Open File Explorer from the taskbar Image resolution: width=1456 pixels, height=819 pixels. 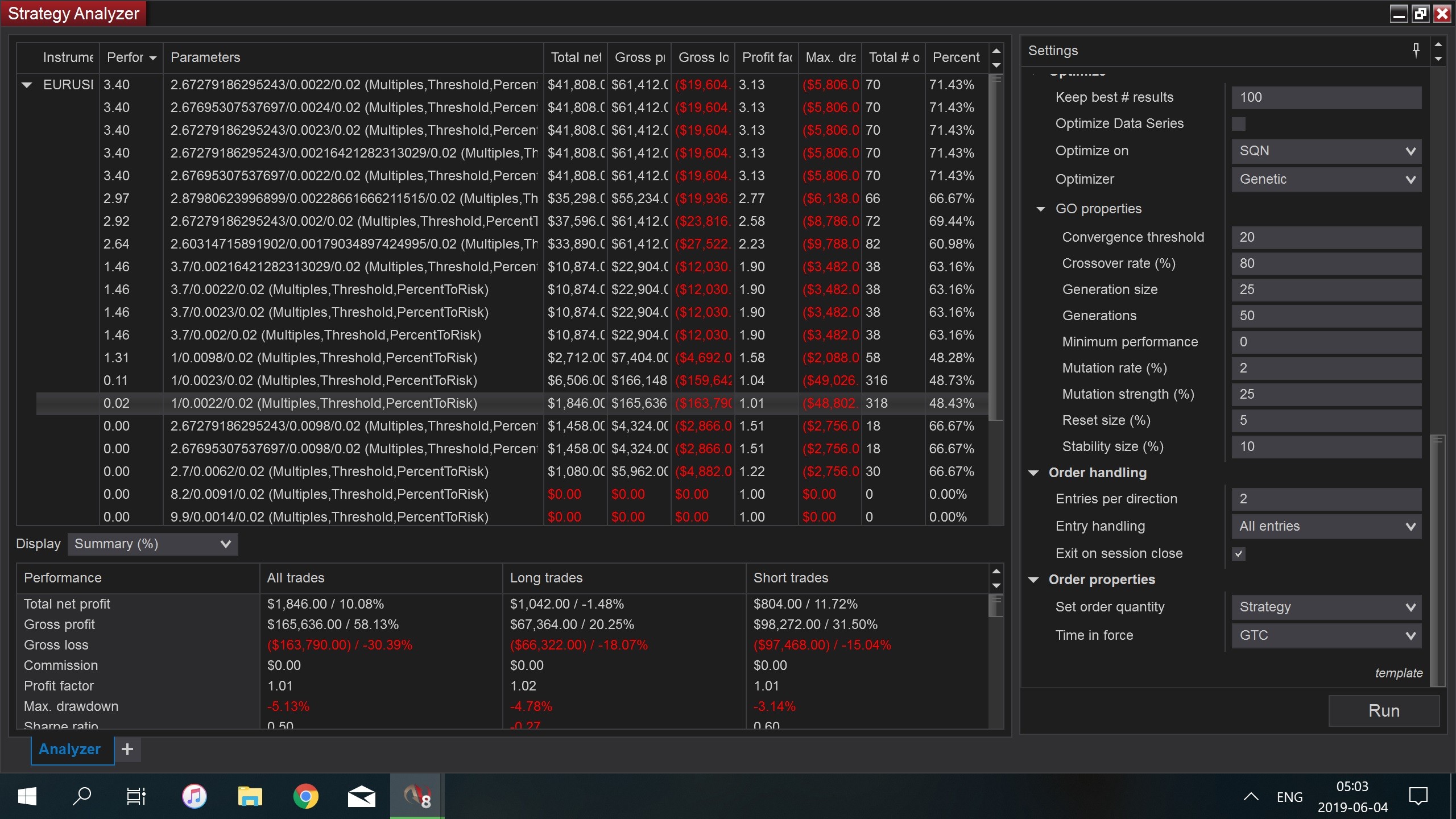[250, 796]
